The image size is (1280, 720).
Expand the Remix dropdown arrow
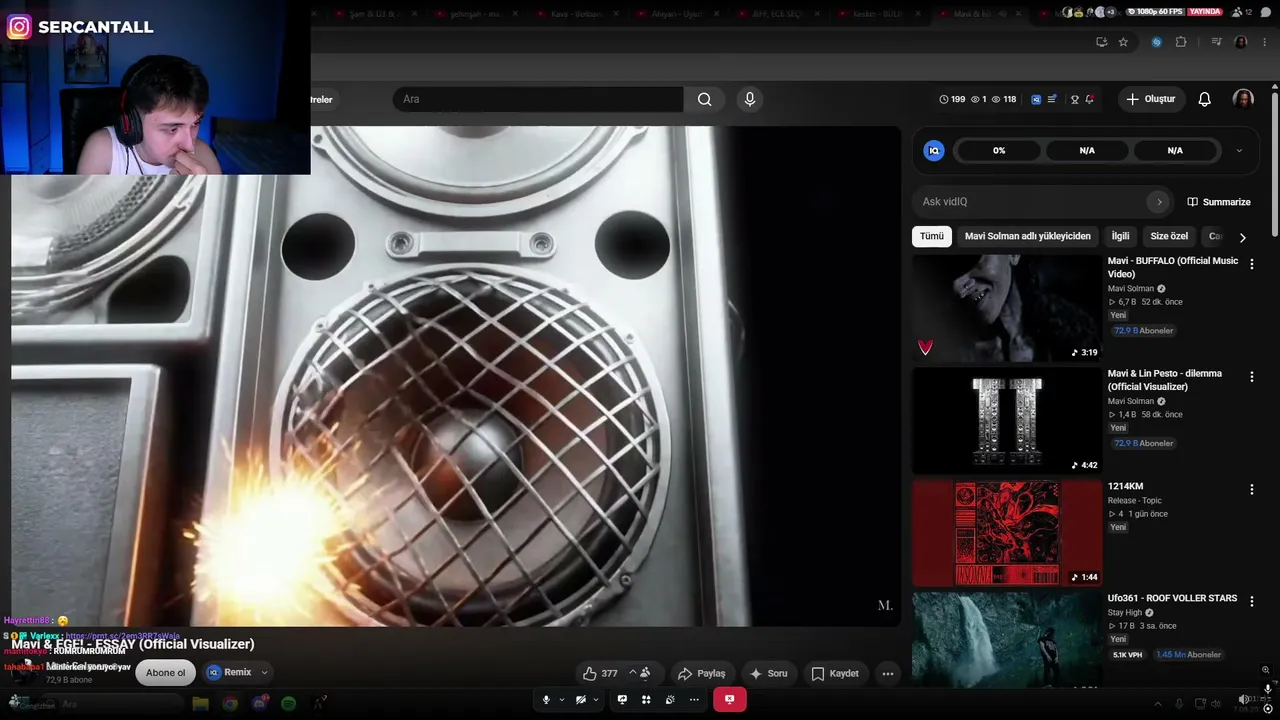pyautogui.click(x=264, y=673)
